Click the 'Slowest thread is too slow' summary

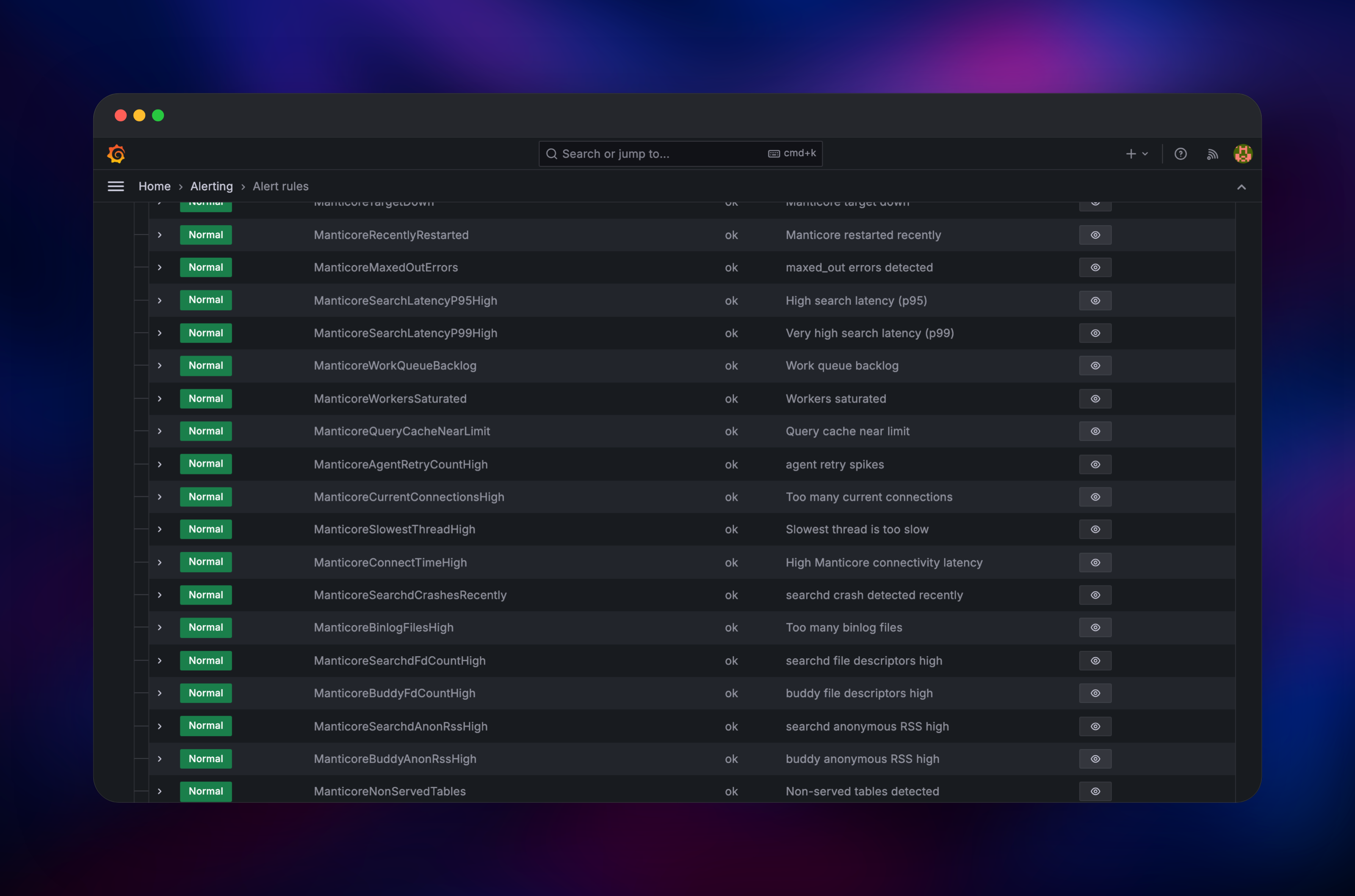pos(857,529)
